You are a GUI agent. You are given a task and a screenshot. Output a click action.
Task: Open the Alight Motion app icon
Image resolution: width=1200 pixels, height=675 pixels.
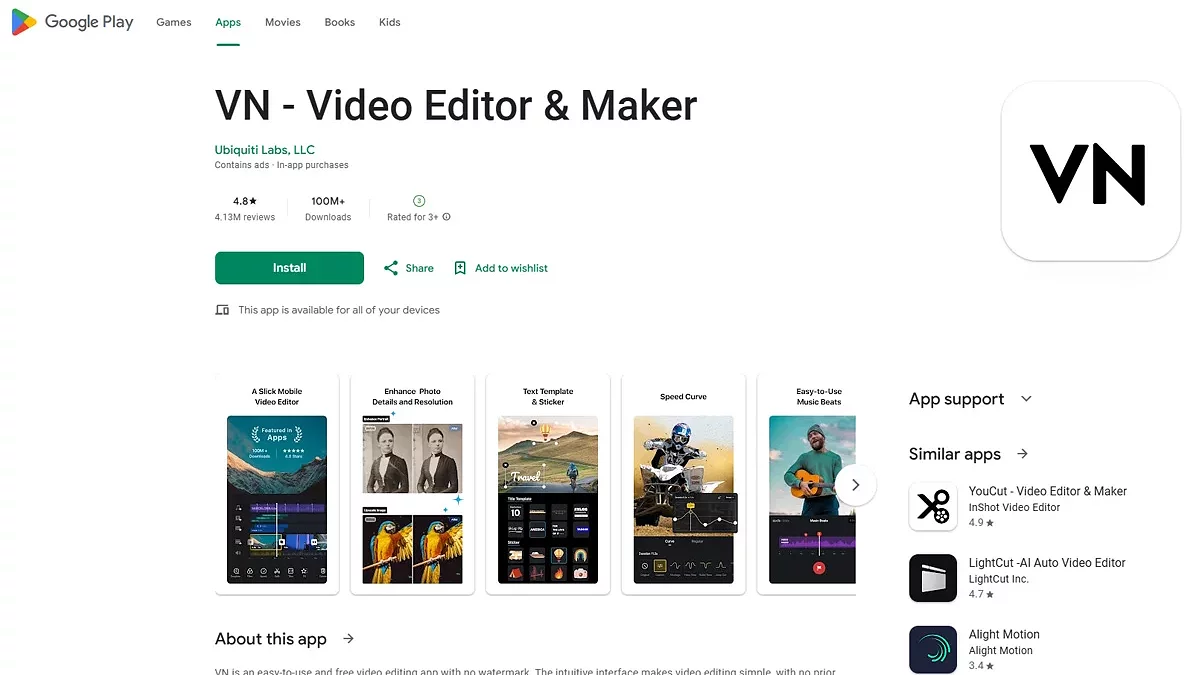tap(932, 649)
